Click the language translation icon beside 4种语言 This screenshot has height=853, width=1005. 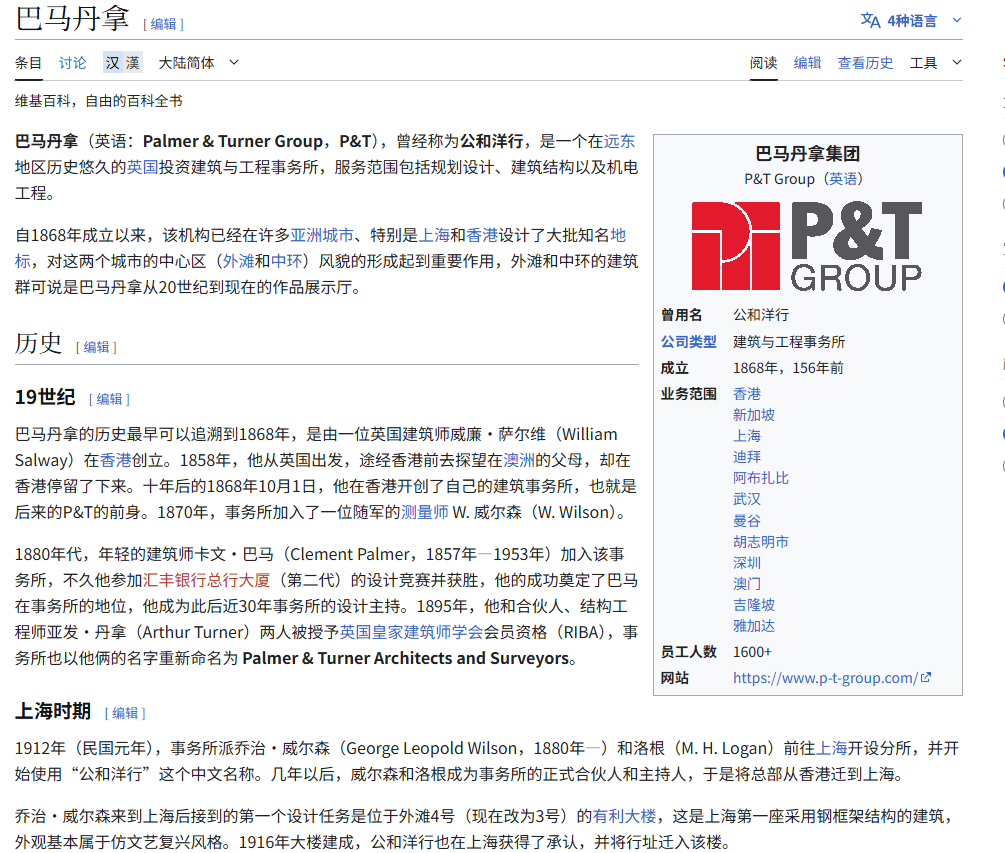(x=871, y=20)
